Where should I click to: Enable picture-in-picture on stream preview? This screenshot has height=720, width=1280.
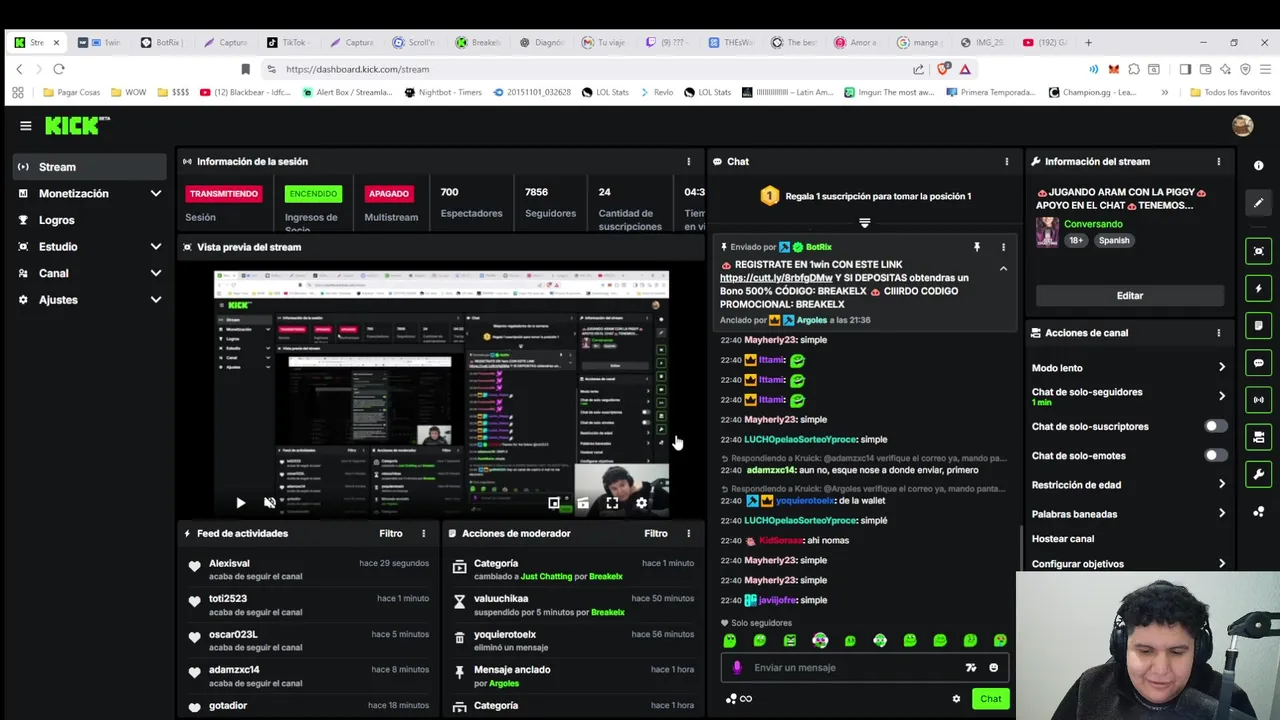pyautogui.click(x=554, y=503)
